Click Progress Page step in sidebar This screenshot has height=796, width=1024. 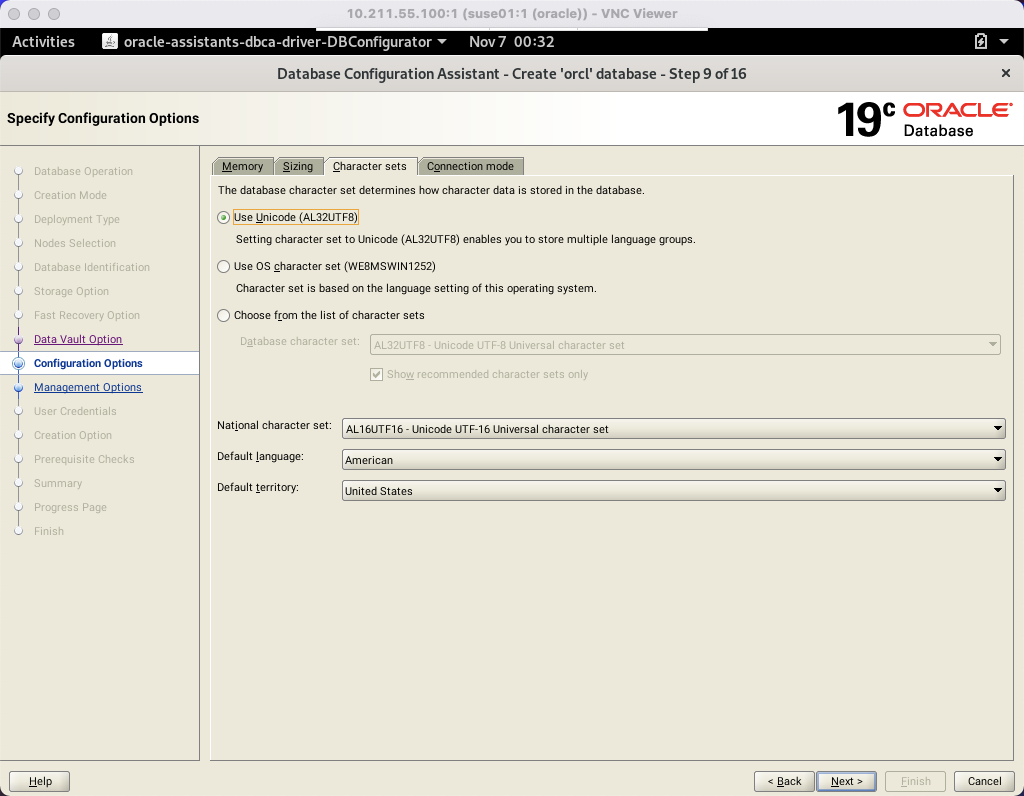(71, 507)
